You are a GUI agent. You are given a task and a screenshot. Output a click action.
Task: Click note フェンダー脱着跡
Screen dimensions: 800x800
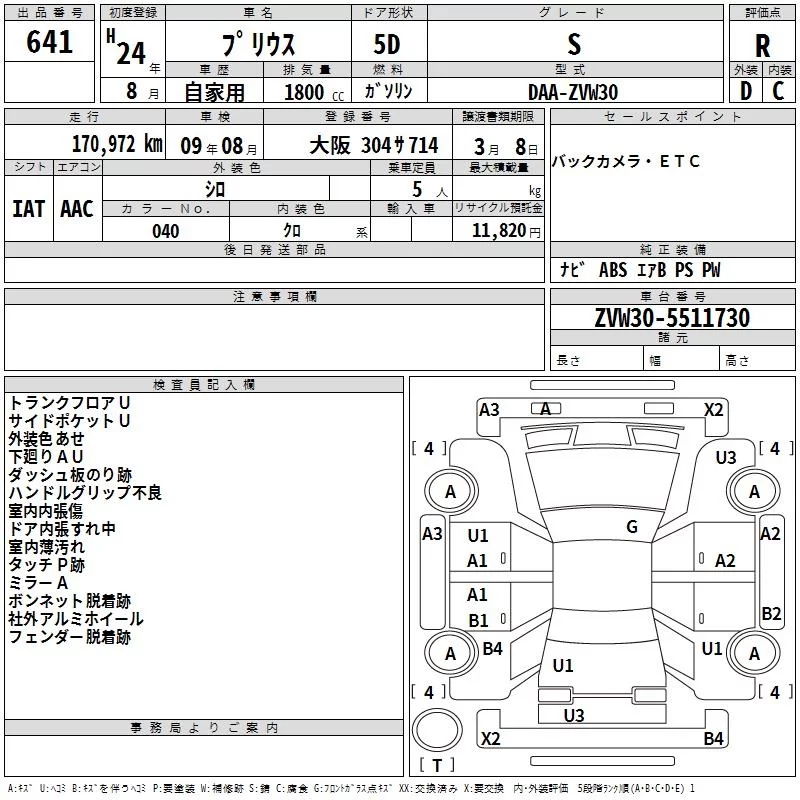[x=70, y=637]
